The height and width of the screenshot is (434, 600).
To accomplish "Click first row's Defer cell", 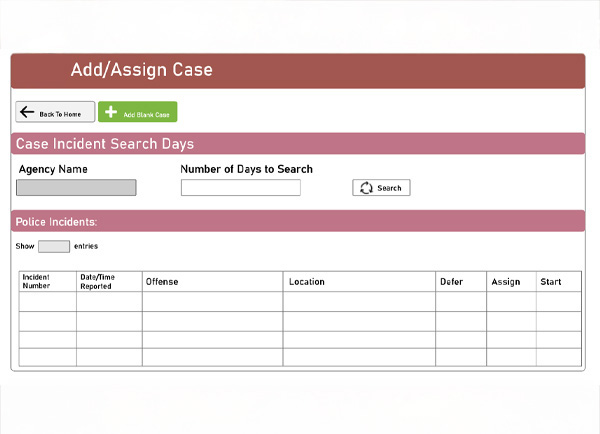I will pos(460,302).
